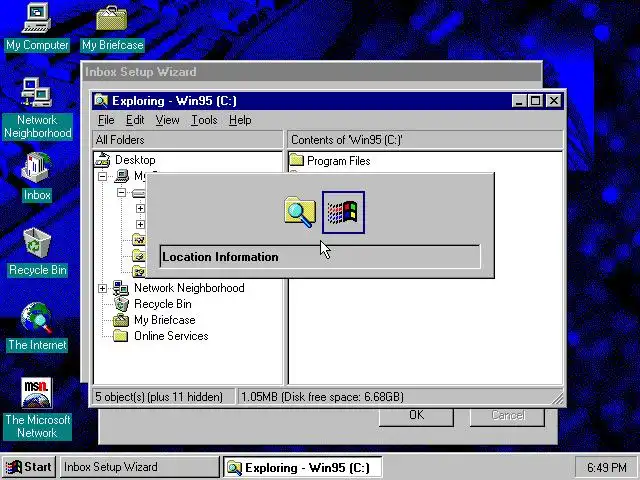
Task: Click the Desktop icon in folder tree
Action: tap(103, 160)
